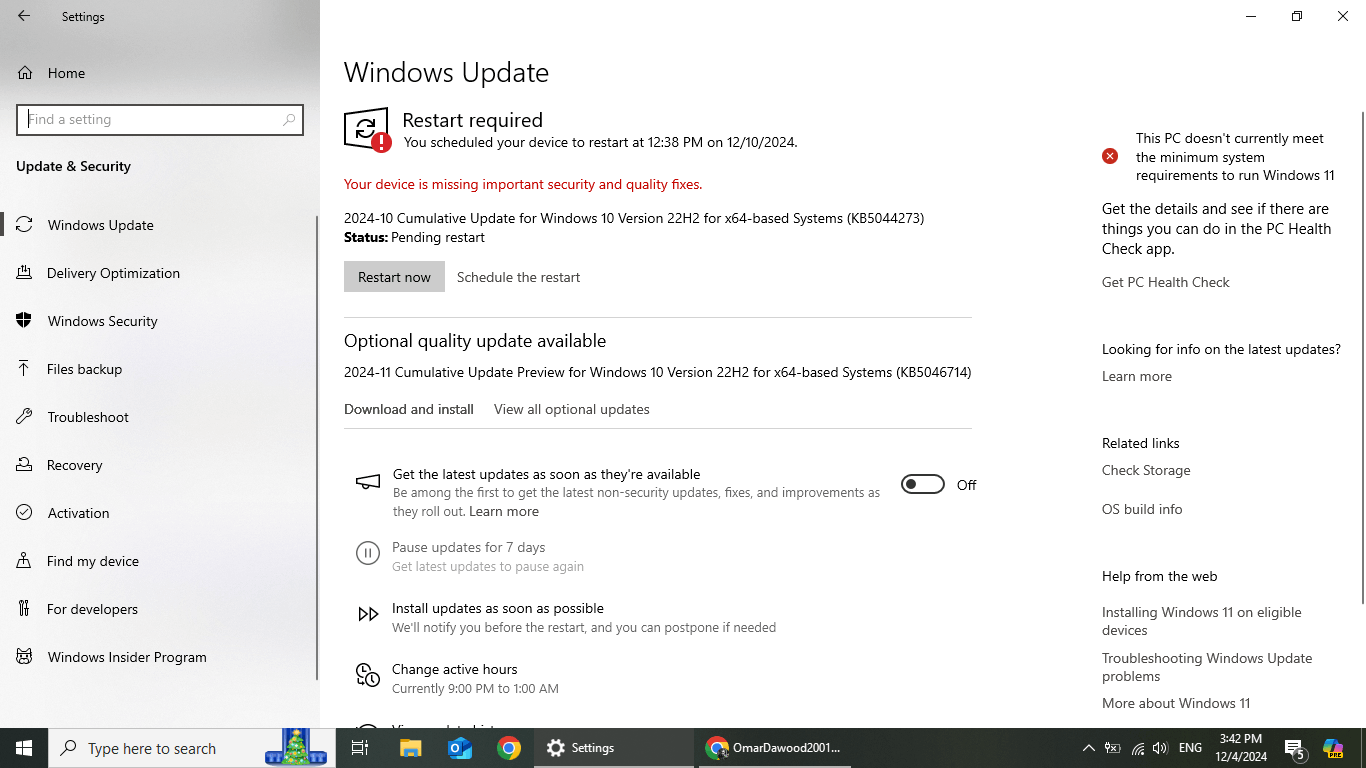Click the Windows Start button

click(x=24, y=748)
